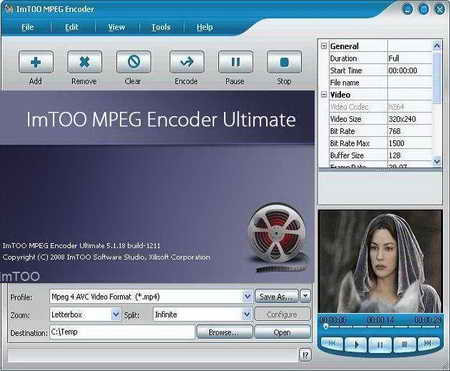Screen dimensions: 450x371
Task: Open the Zoom Letterbox dropdown
Action: (x=116, y=314)
